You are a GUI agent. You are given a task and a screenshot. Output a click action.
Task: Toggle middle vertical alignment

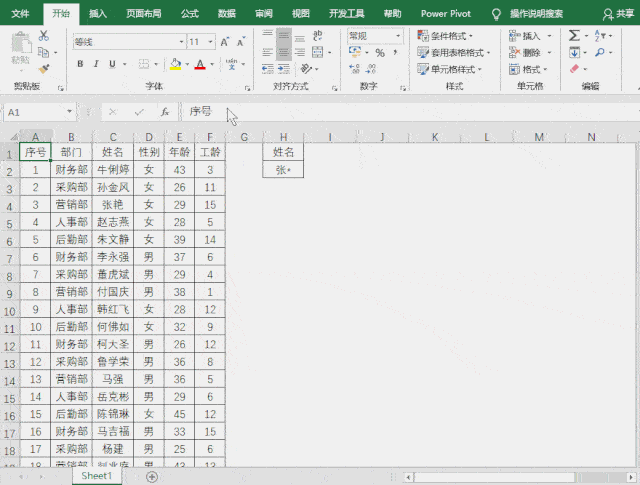284,36
